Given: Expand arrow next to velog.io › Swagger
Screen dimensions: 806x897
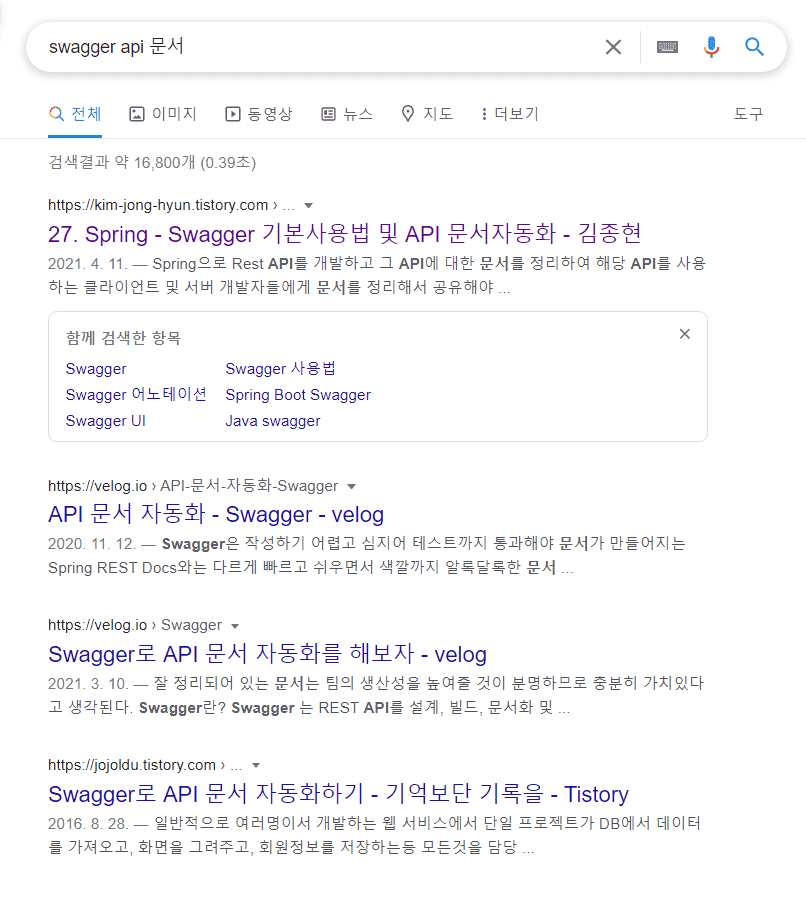Looking at the screenshot, I should [235, 626].
